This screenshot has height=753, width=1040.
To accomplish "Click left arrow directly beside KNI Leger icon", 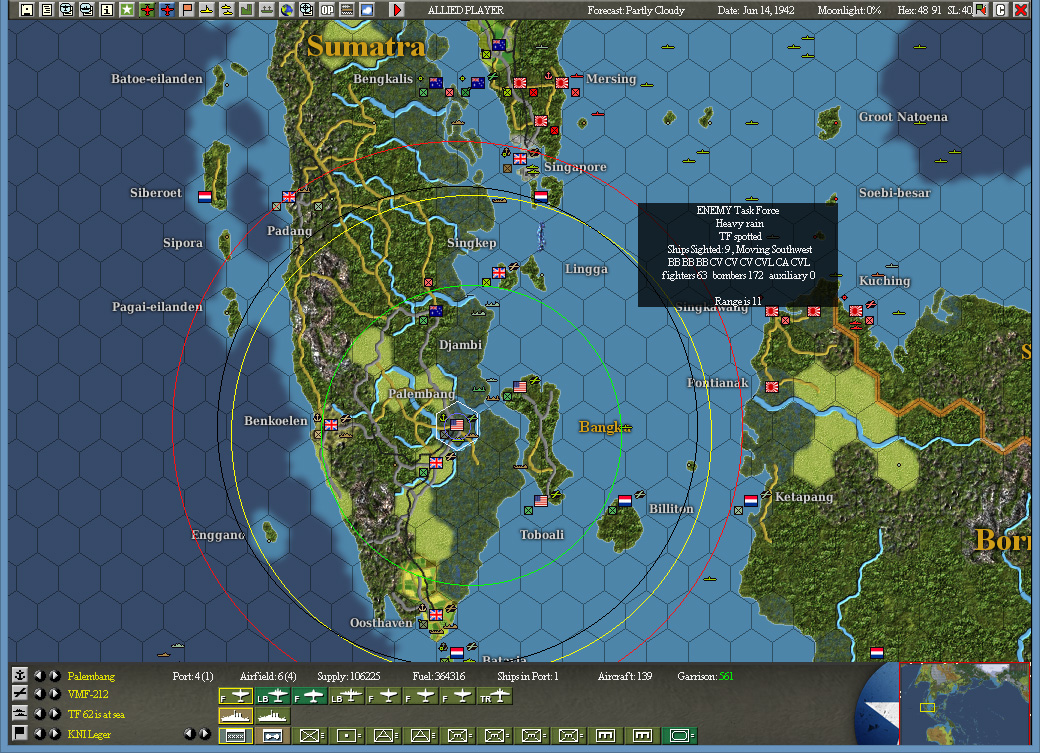I will pos(40,734).
